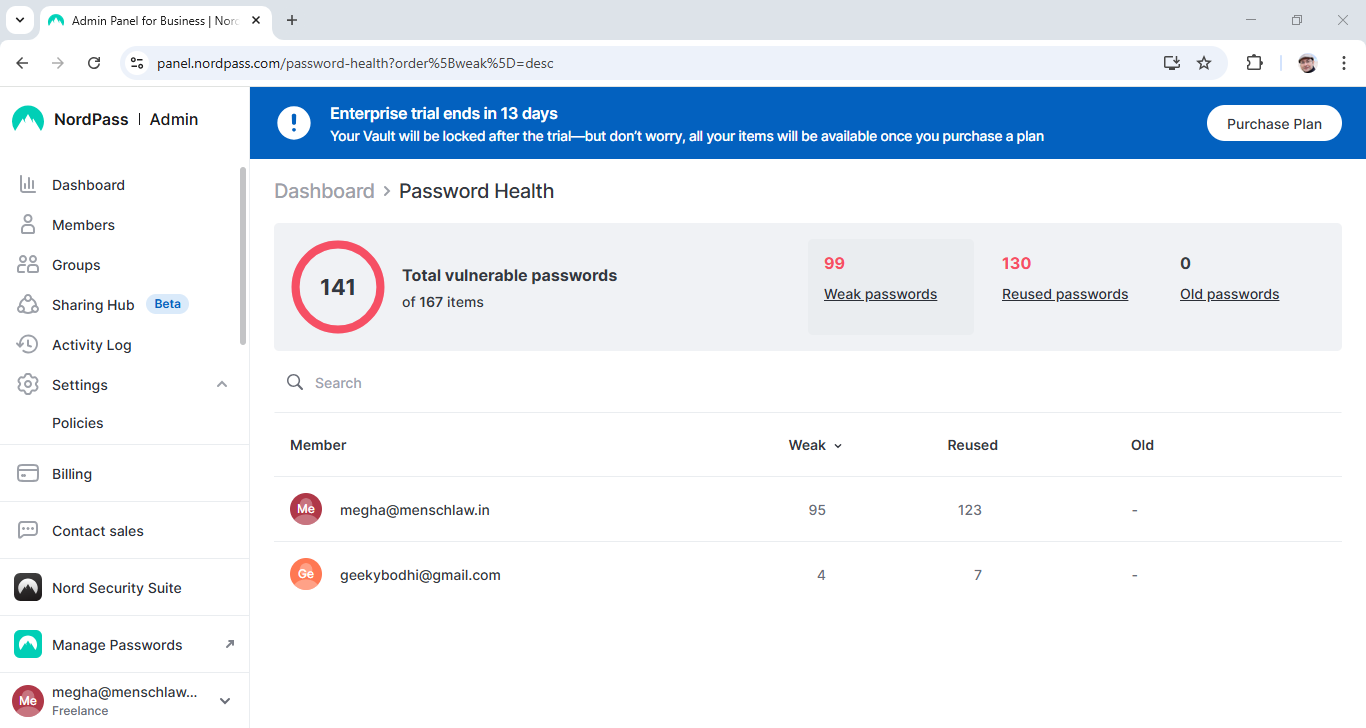Open the megha@menschlaw account at sidebar bottom
1366x728 pixels.
click(124, 701)
